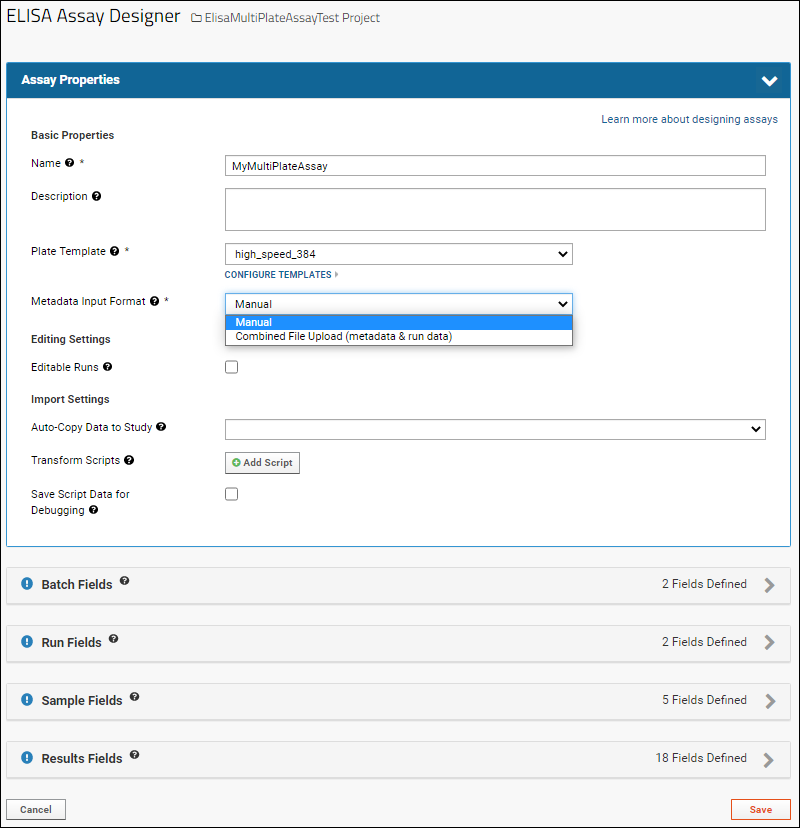Click the Description help question-mark icon

tap(96, 196)
